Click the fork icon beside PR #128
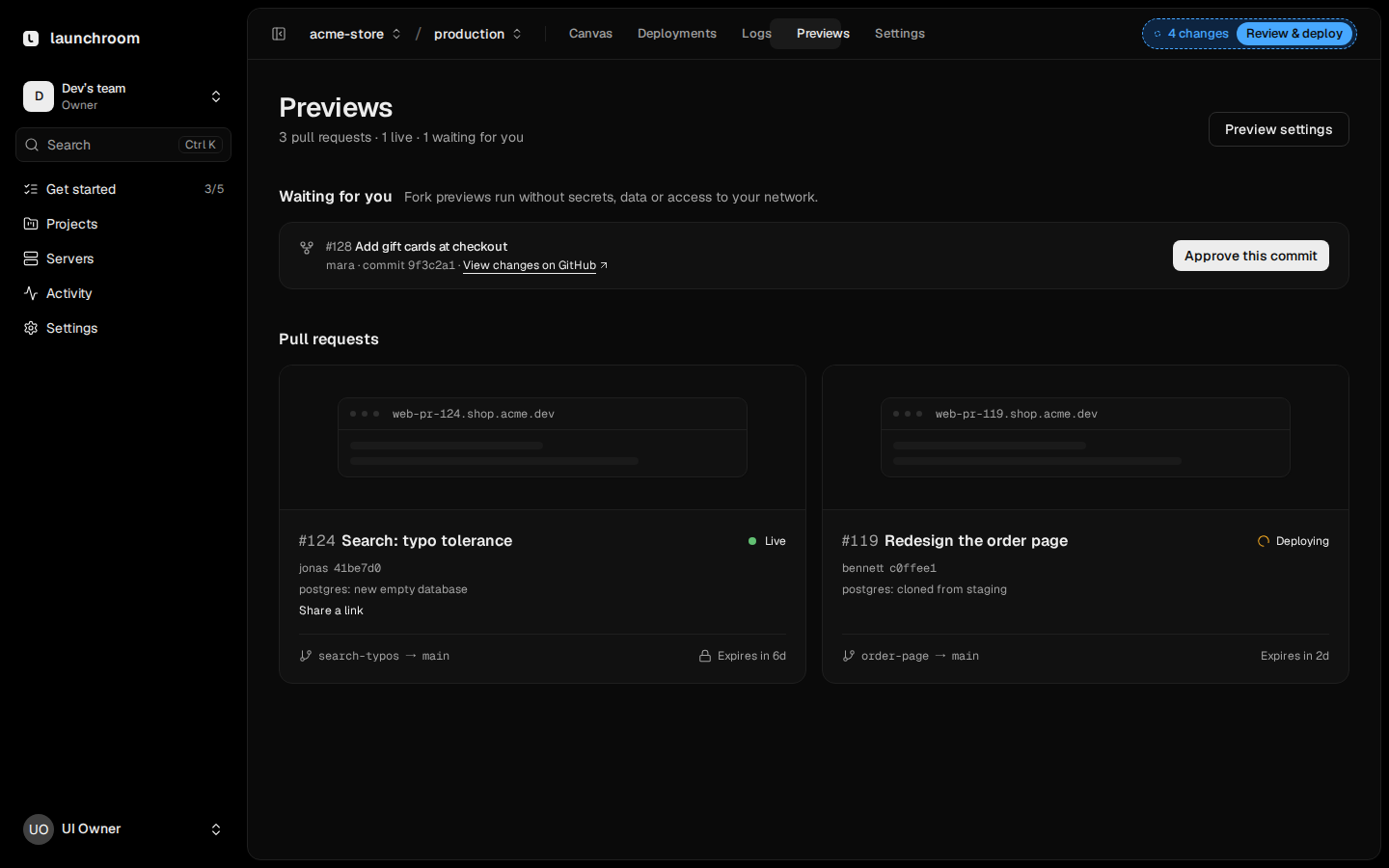The width and height of the screenshot is (1389, 868). click(x=307, y=248)
